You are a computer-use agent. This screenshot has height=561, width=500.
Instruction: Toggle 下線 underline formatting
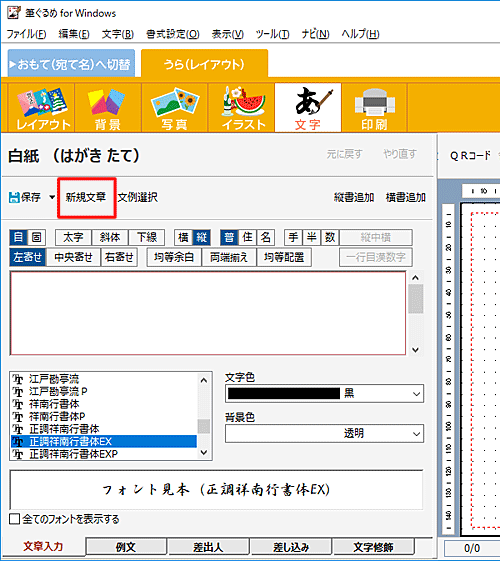pos(147,237)
